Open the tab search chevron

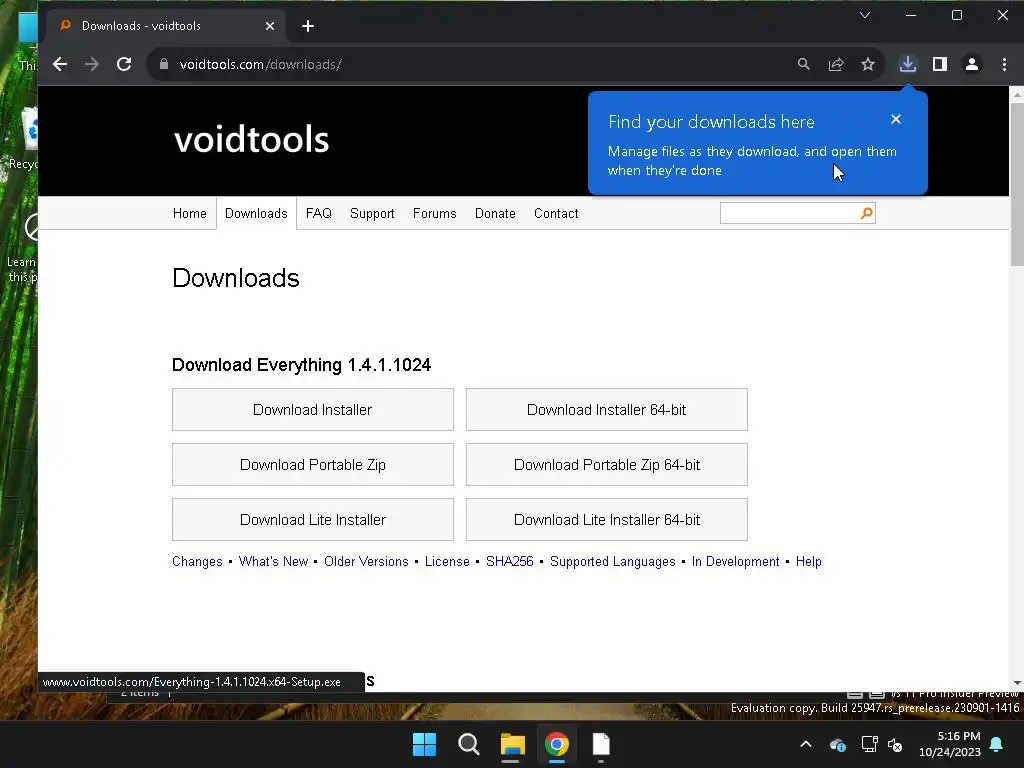865,15
